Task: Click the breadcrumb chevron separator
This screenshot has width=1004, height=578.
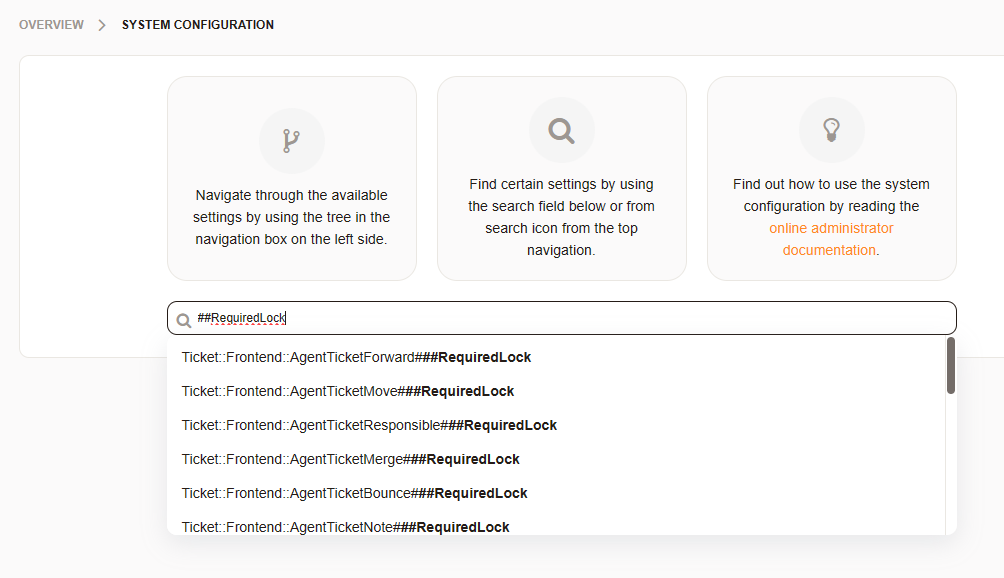Action: (102, 25)
